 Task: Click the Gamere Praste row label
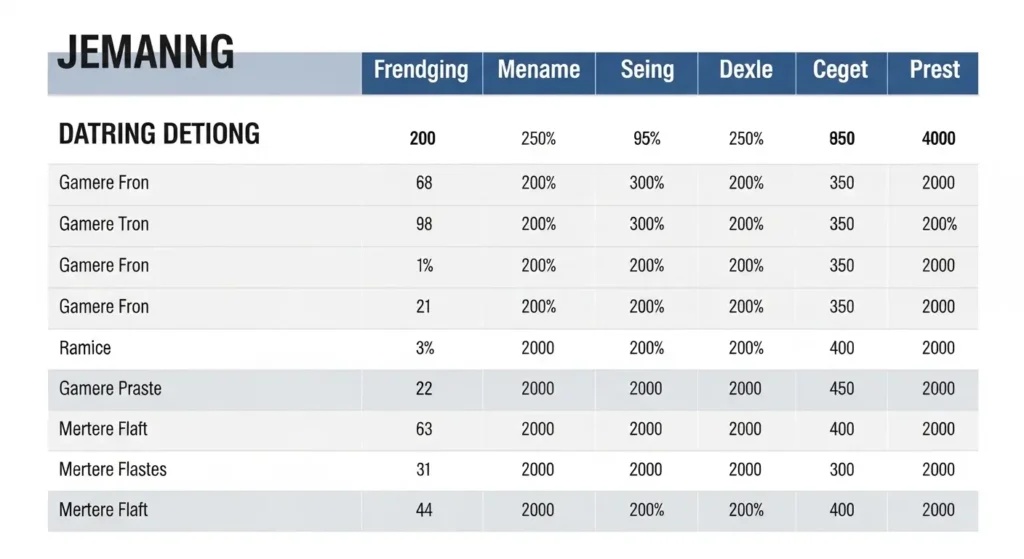(110, 389)
